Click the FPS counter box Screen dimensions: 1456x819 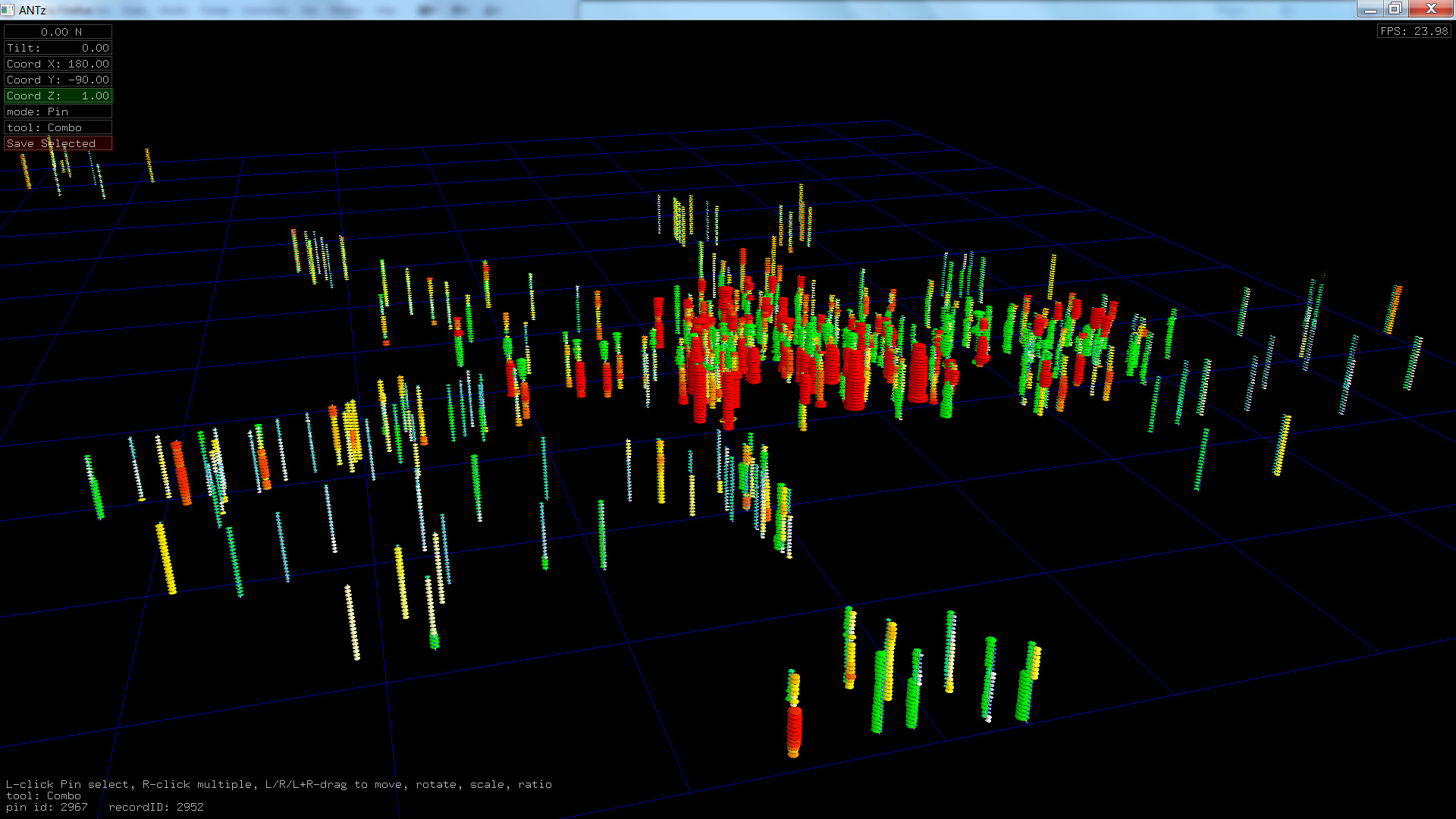pos(1414,31)
